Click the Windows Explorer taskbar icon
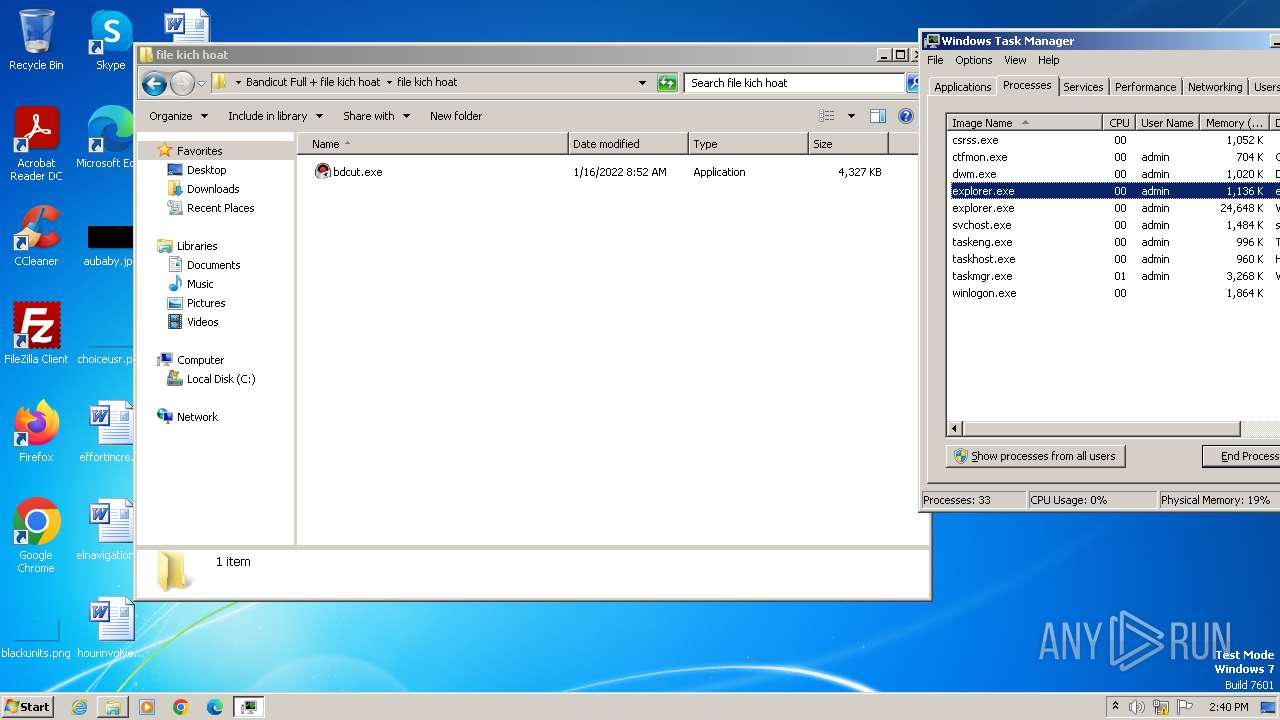The height and width of the screenshot is (720, 1280). coord(113,707)
